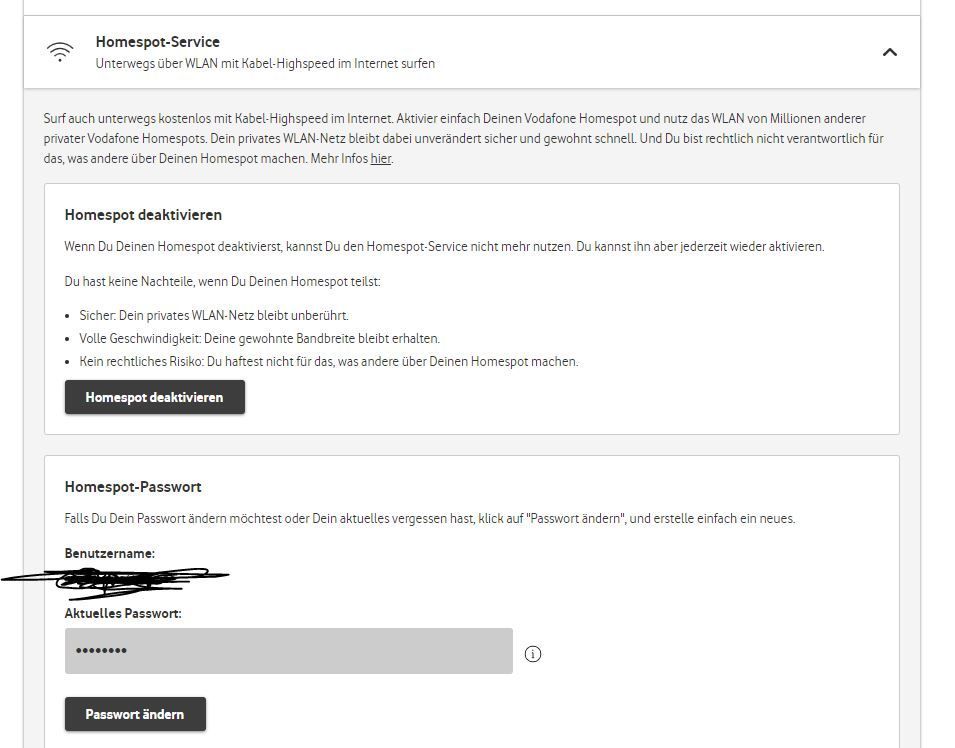Click the WLAN wifi icon in header

(60, 52)
